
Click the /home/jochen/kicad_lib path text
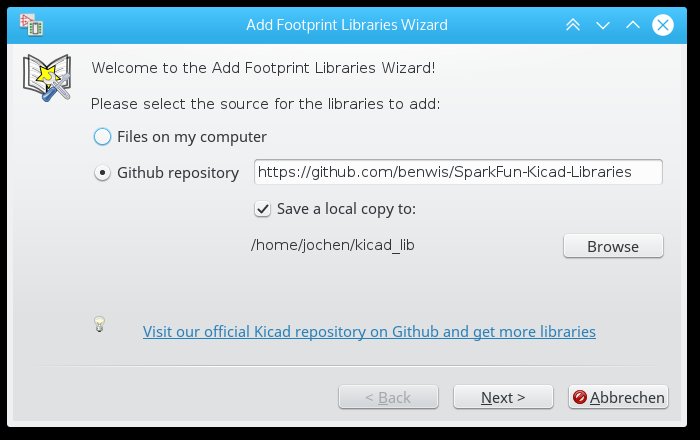333,245
